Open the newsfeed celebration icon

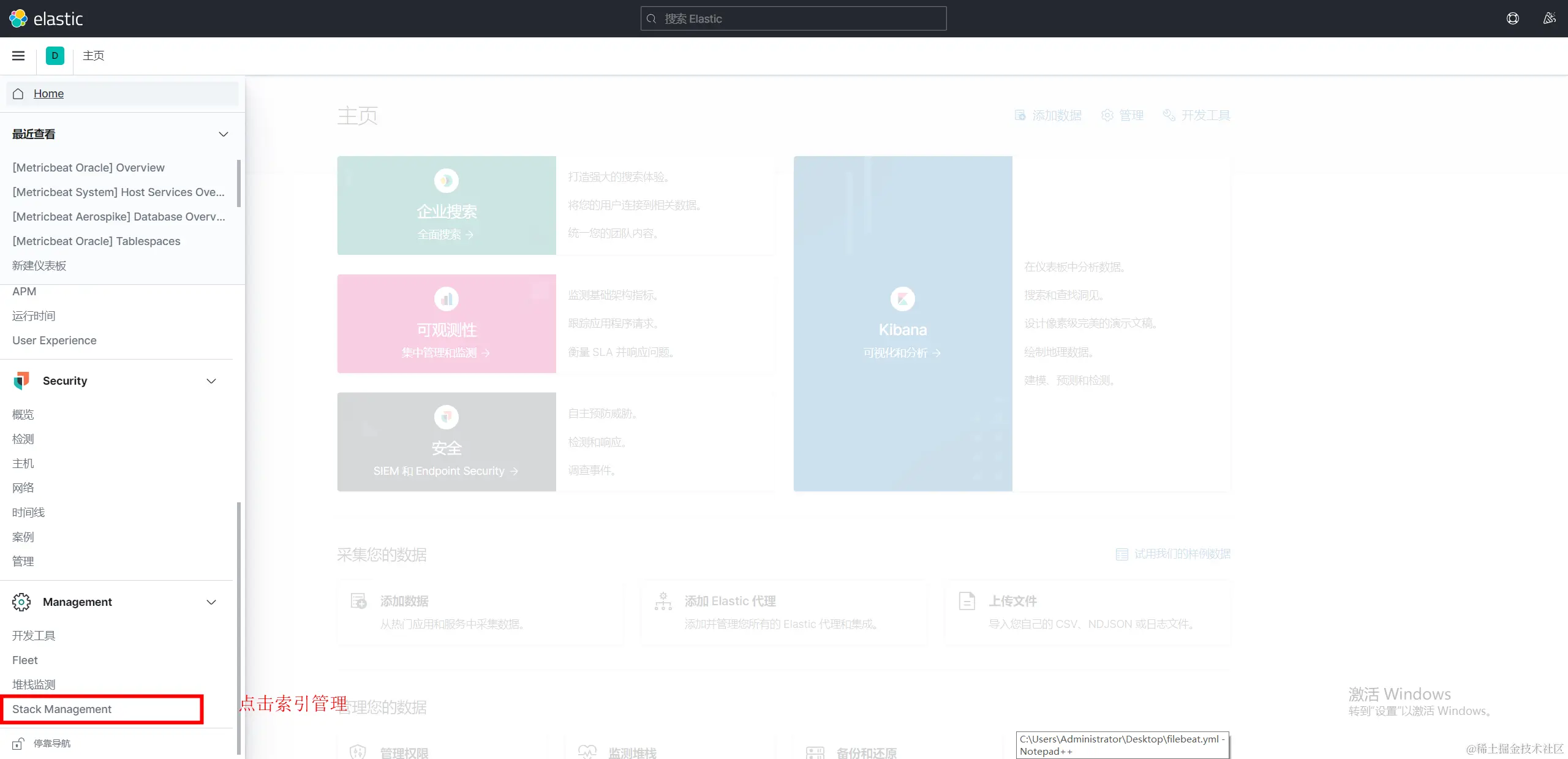(x=1549, y=18)
